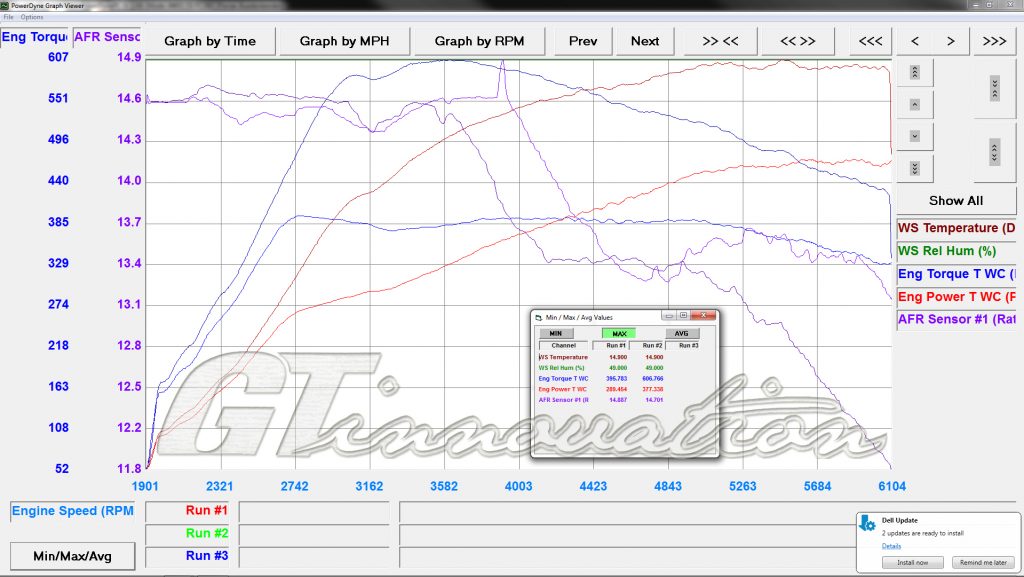Click the Run #2 description field
Image resolution: width=1024 pixels, height=577 pixels.
point(314,534)
